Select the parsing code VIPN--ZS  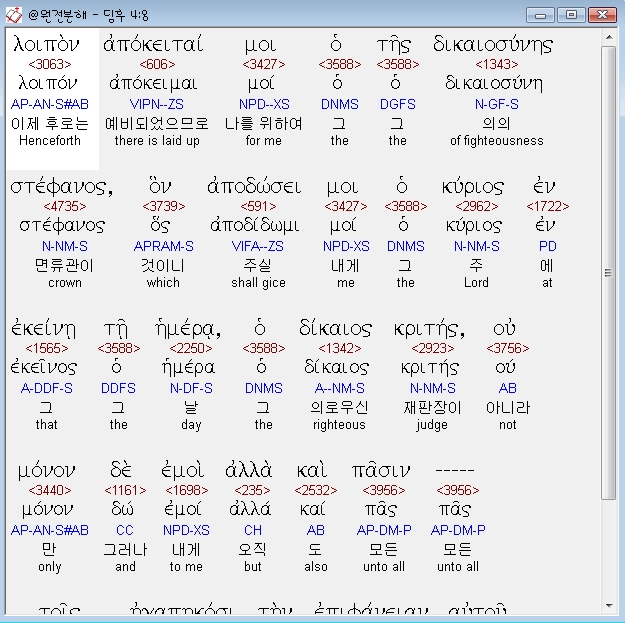[156, 104]
